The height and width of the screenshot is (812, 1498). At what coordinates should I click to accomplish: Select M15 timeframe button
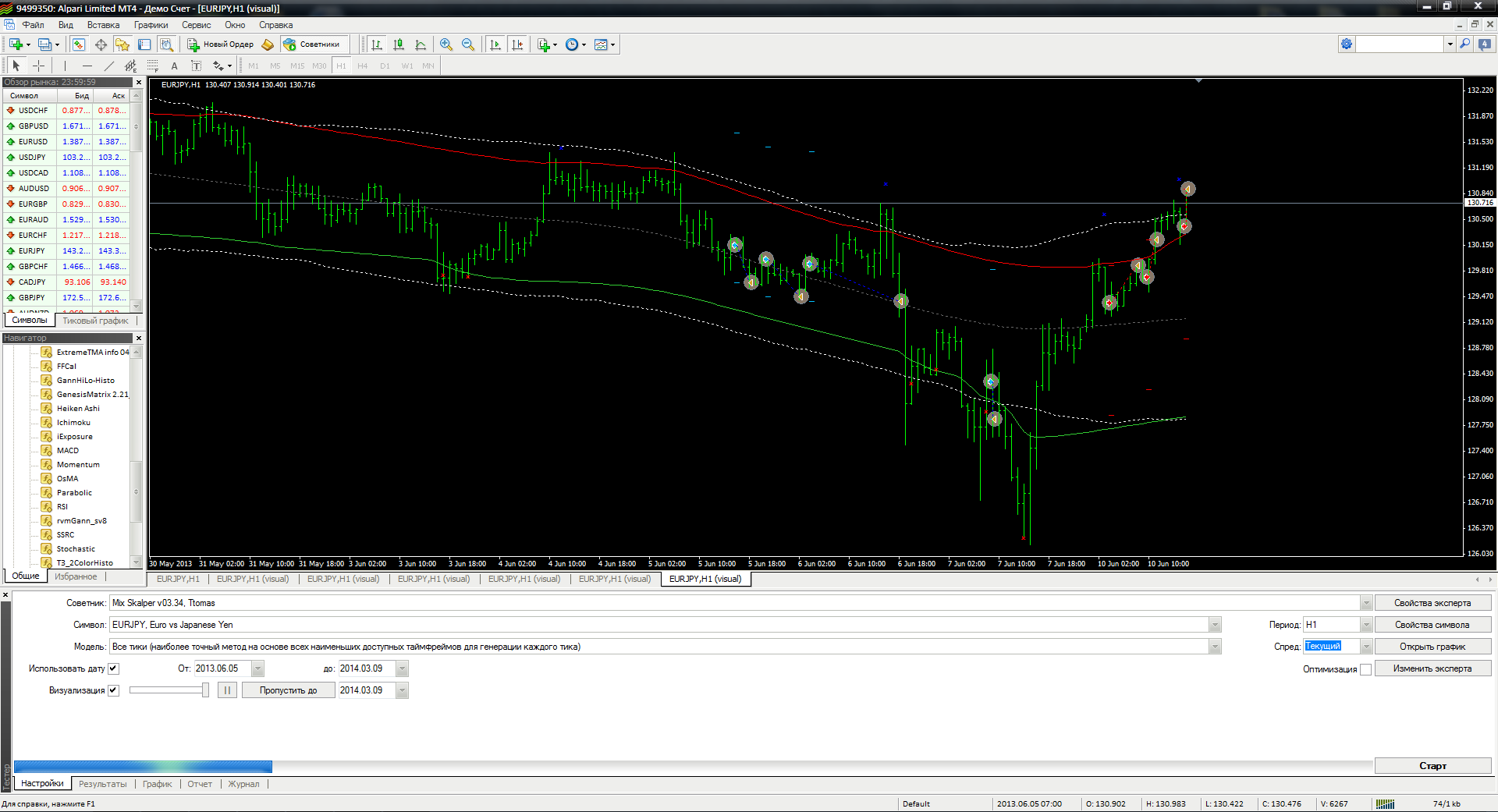click(x=297, y=66)
